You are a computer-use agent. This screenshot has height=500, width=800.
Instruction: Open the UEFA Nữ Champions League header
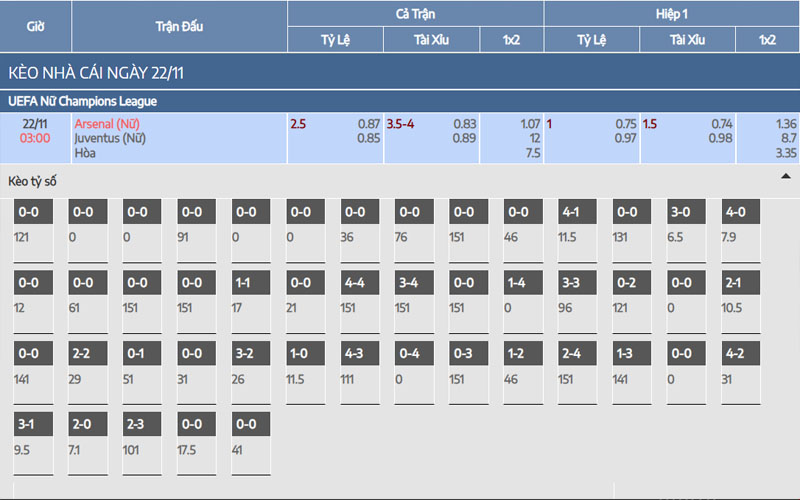(83, 101)
